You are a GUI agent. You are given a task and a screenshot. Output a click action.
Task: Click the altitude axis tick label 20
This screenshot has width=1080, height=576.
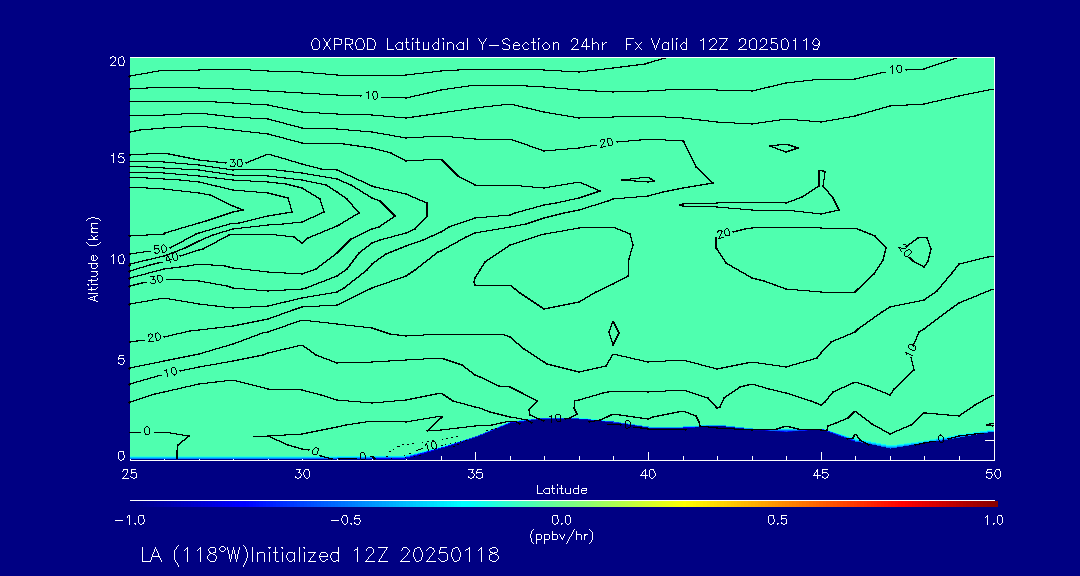click(116, 60)
